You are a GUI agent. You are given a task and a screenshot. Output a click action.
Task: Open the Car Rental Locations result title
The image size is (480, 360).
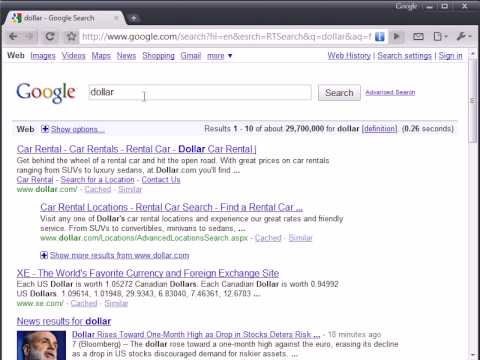[171, 207]
